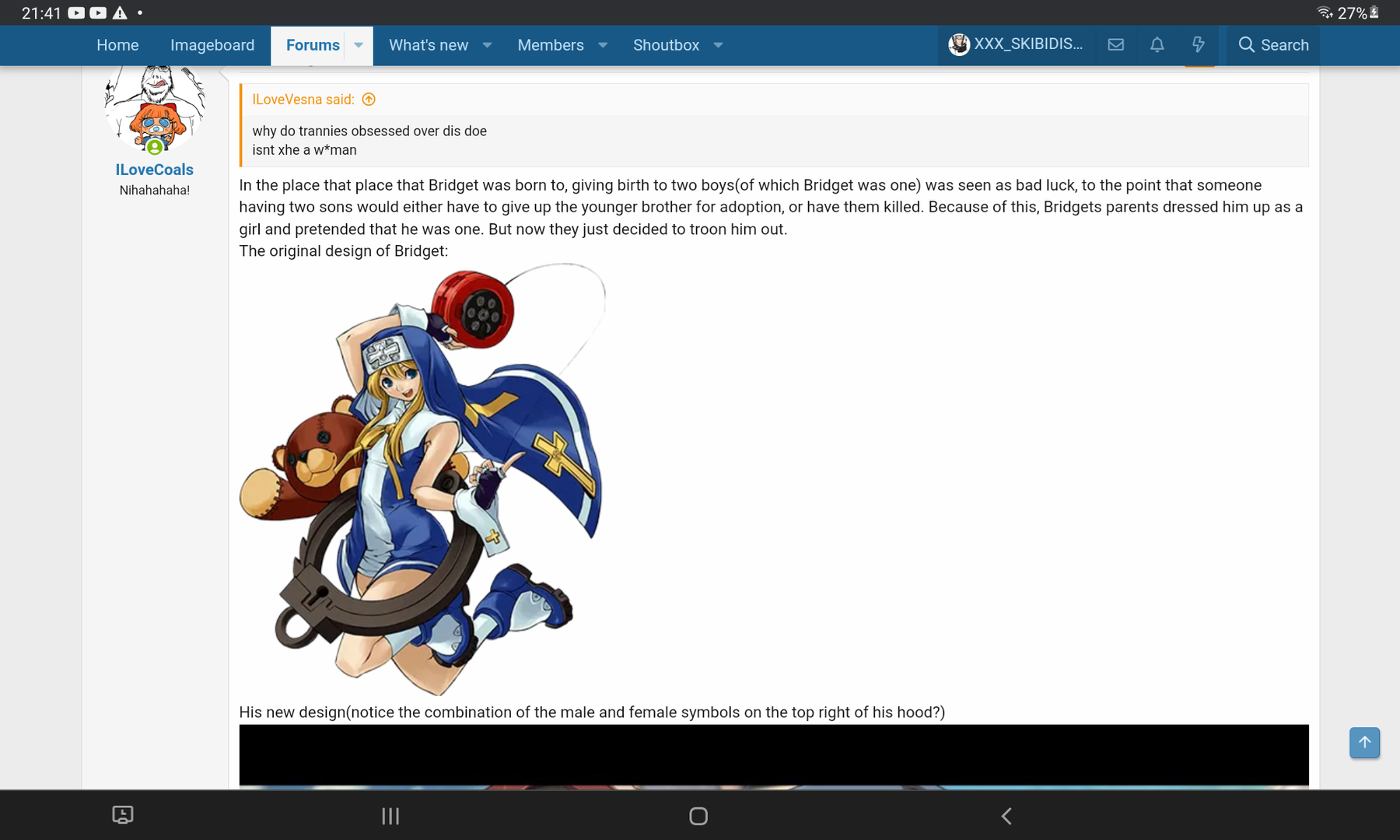Open the Imageboard navigation tab
Viewport: 1400px width, 840px height.
pyautogui.click(x=212, y=45)
